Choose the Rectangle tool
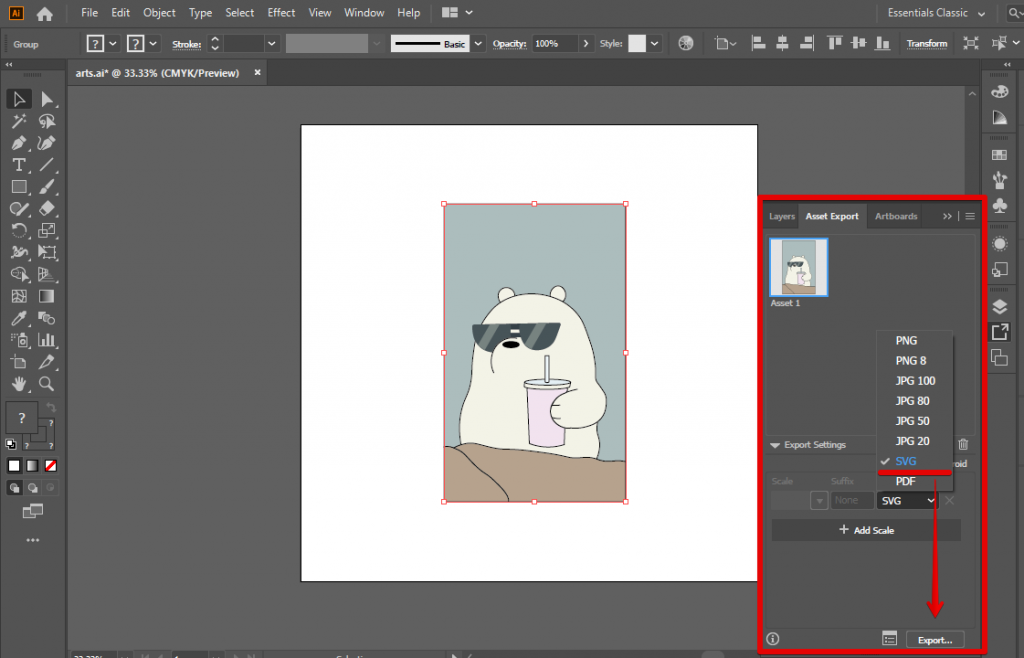Image resolution: width=1024 pixels, height=658 pixels. [x=20, y=187]
